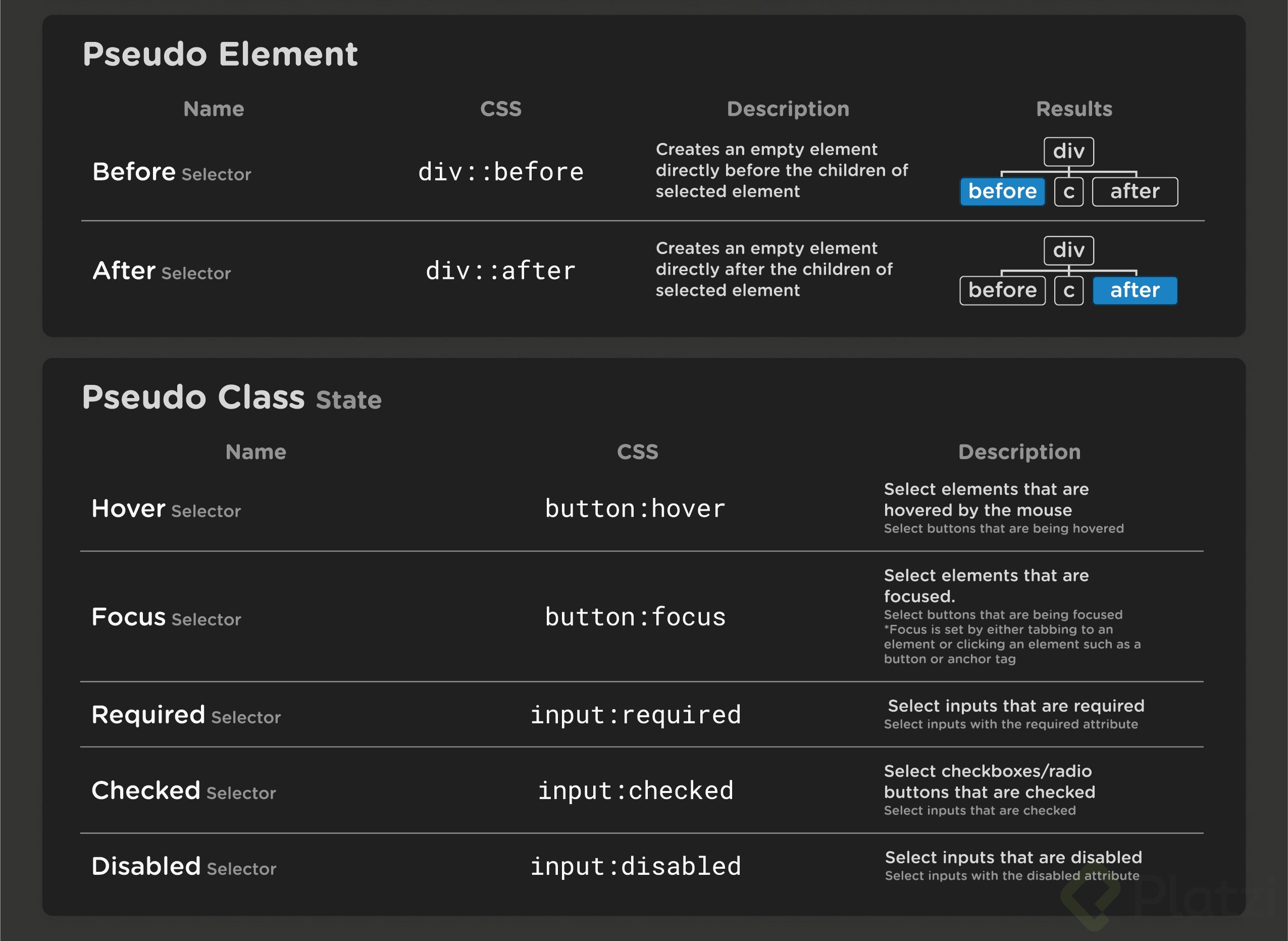Viewport: 1288px width, 941px height.
Task: Click the Results column header
Action: [1074, 109]
